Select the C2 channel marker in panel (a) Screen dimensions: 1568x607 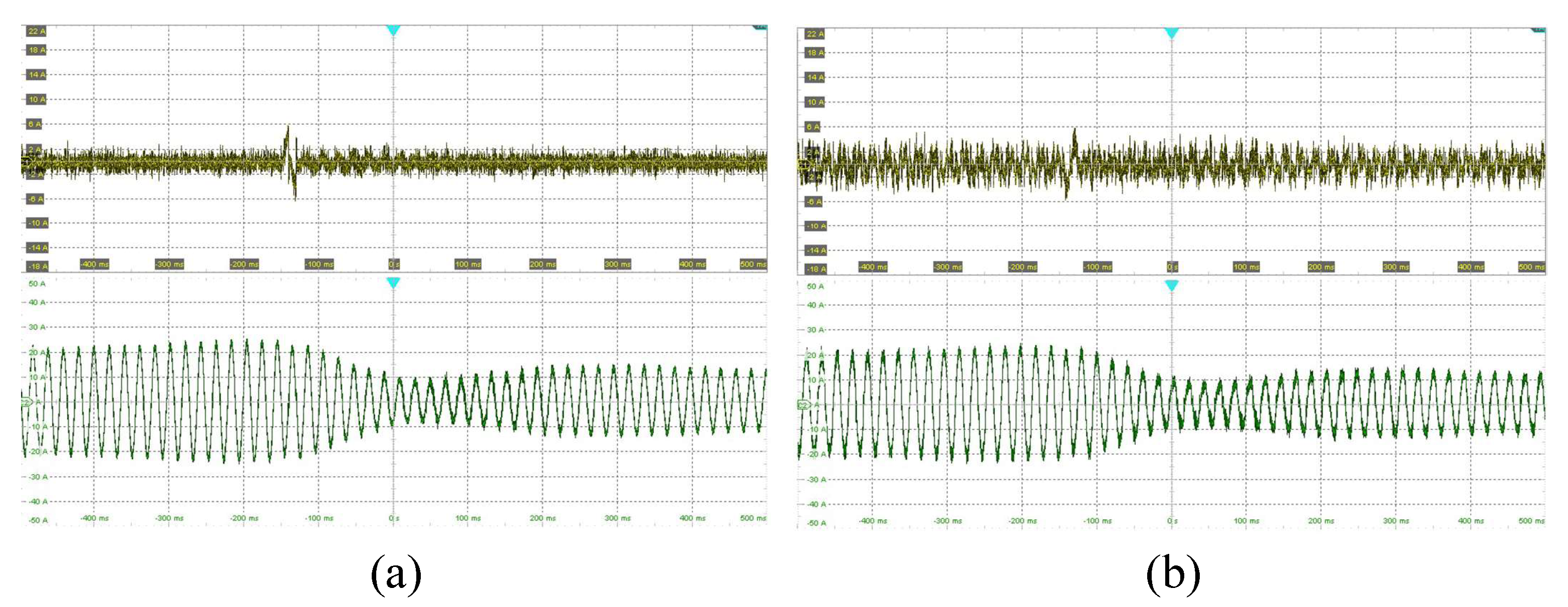coord(26,403)
